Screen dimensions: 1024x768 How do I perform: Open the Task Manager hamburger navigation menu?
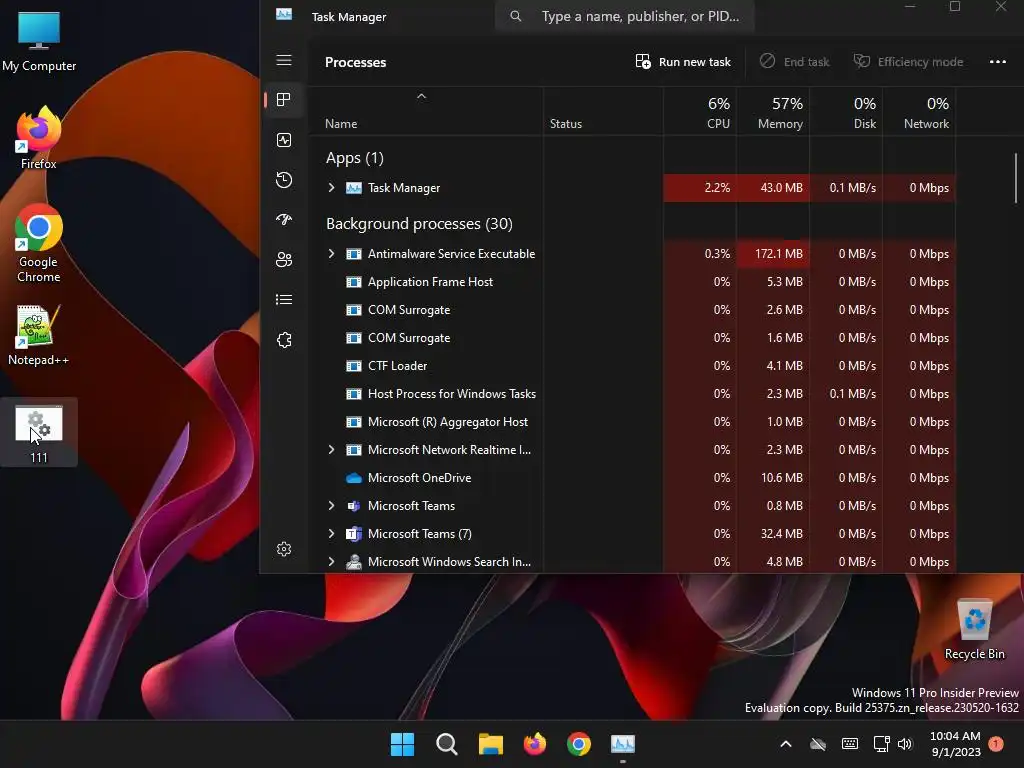pos(283,60)
